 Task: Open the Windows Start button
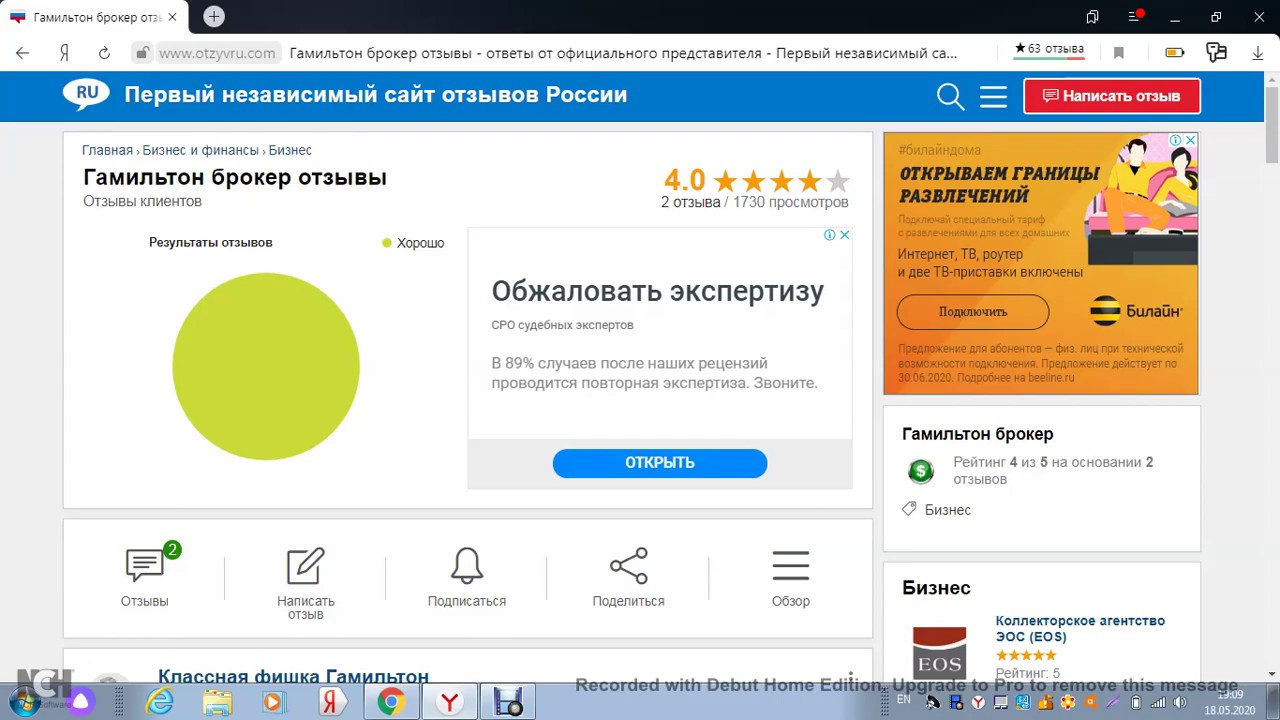[x=26, y=701]
